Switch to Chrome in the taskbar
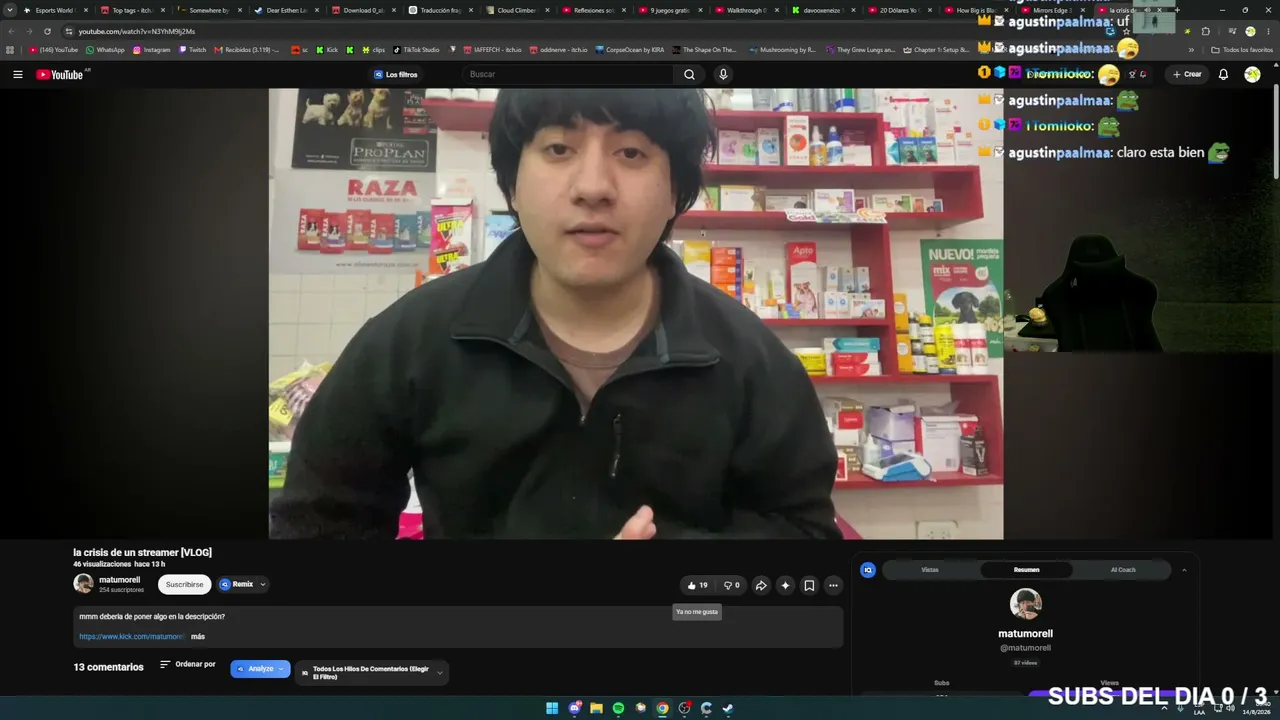Viewport: 1280px width, 720px height. [662, 708]
